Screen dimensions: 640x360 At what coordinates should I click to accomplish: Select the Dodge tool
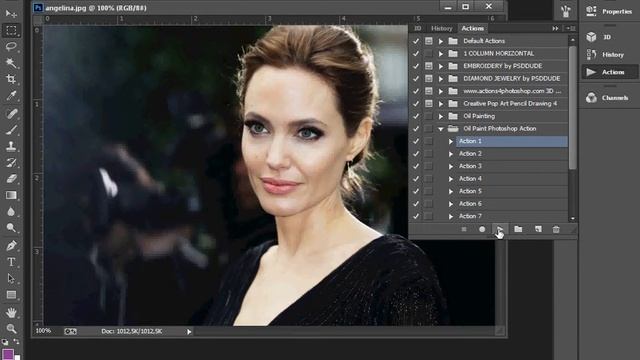(x=11, y=228)
